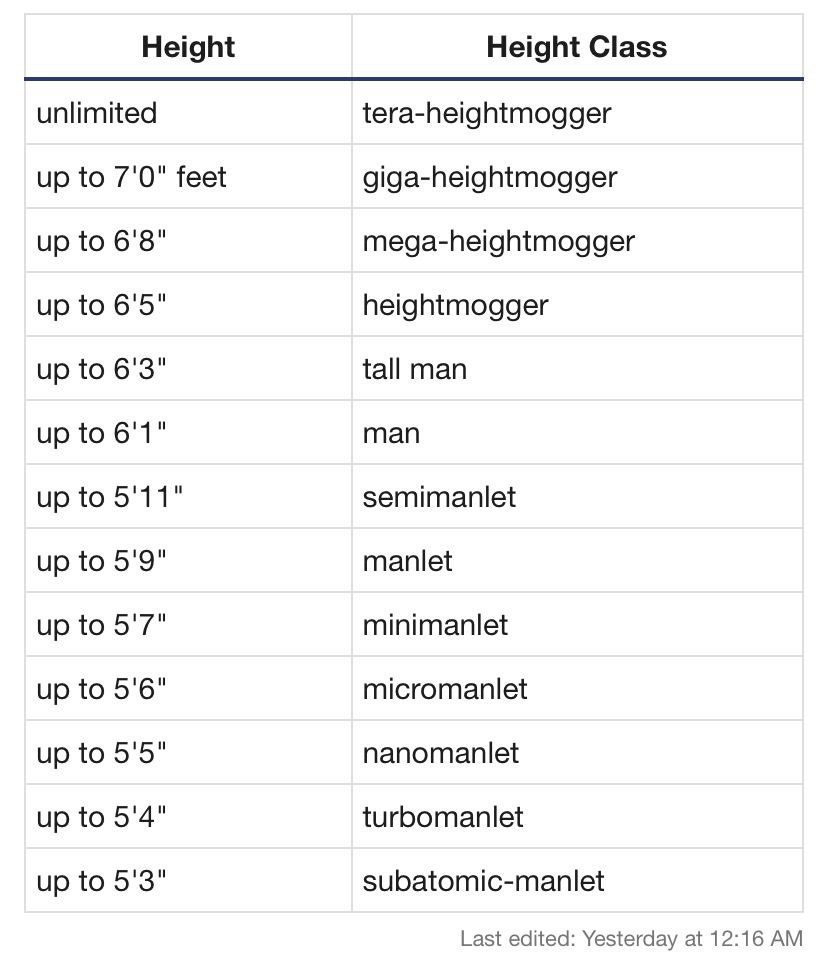Click the "nanomanlet" cell
Screen dimensions: 828x964
[x=441, y=753]
